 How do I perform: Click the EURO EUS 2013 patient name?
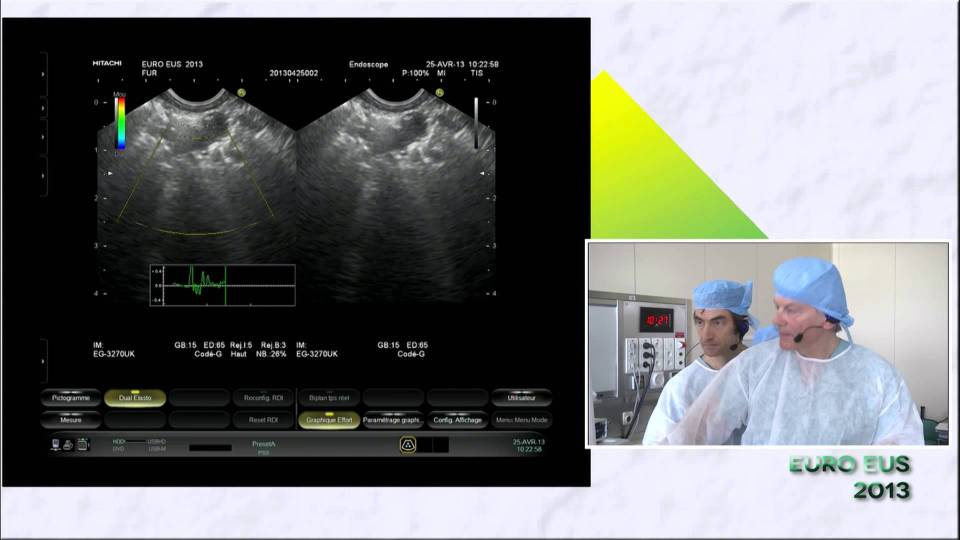point(172,64)
